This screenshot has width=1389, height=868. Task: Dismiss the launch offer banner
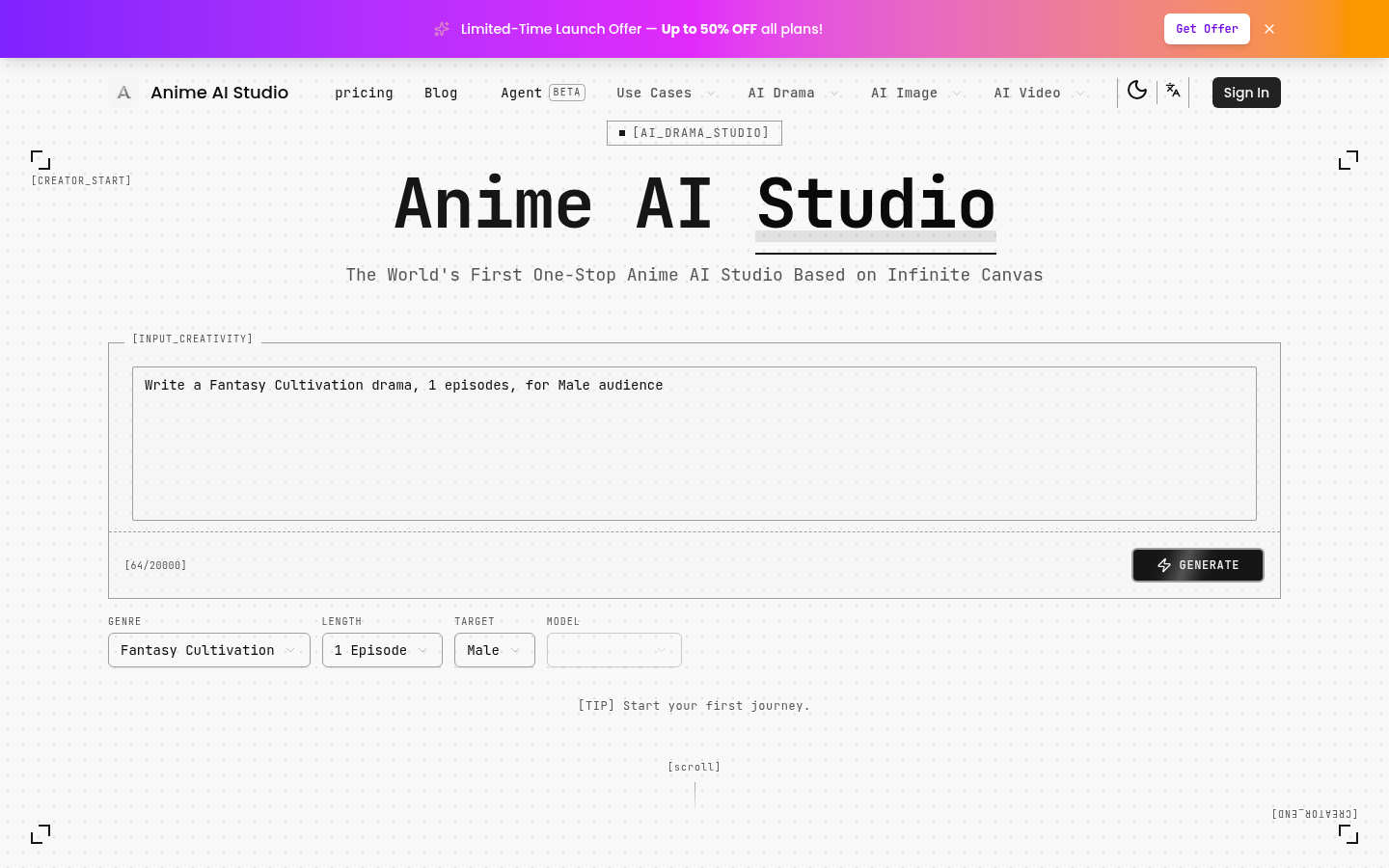point(1269,29)
